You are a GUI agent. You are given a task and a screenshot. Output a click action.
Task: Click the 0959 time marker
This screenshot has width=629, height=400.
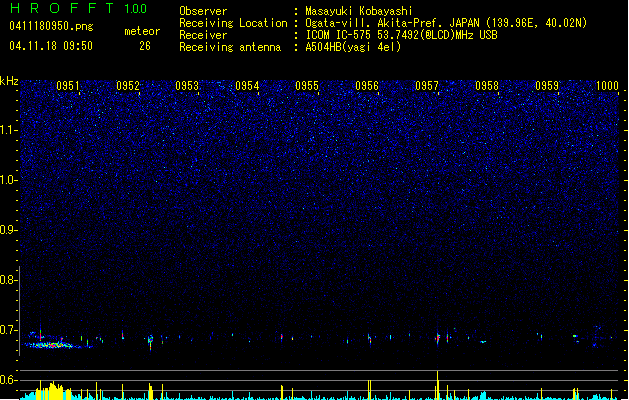click(547, 85)
